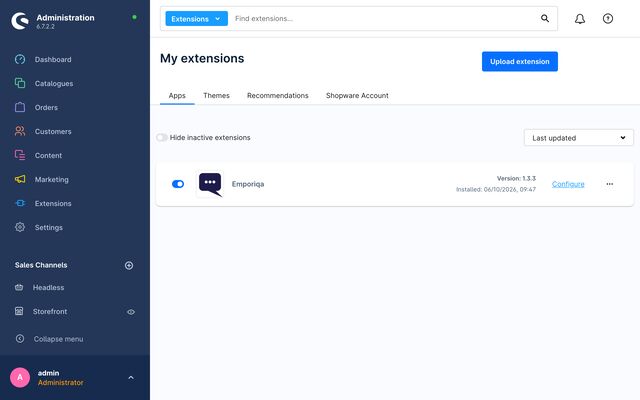The width and height of the screenshot is (640, 400).
Task: Open the Orders menu label
Action: 46,108
